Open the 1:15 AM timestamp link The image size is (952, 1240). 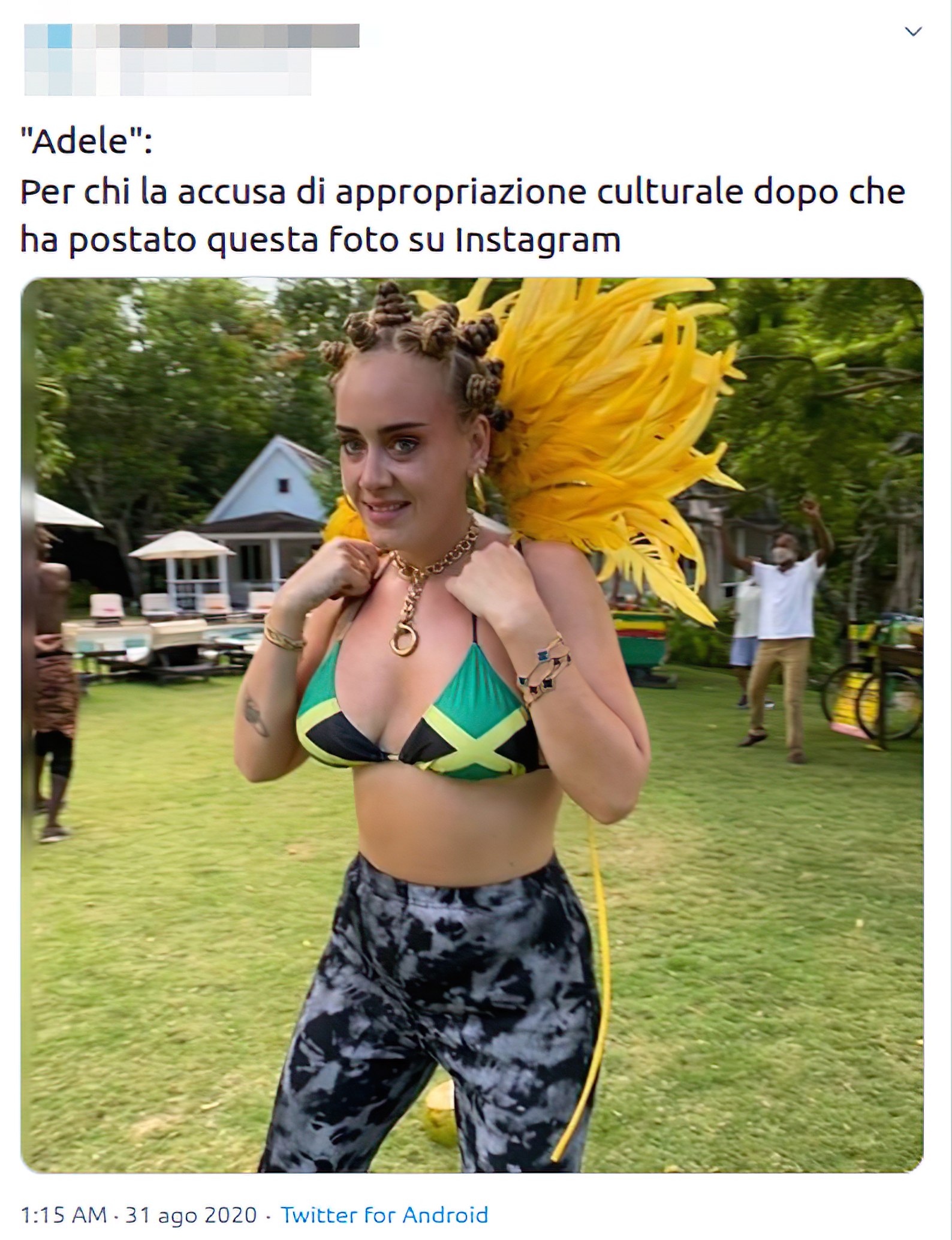(64, 1215)
